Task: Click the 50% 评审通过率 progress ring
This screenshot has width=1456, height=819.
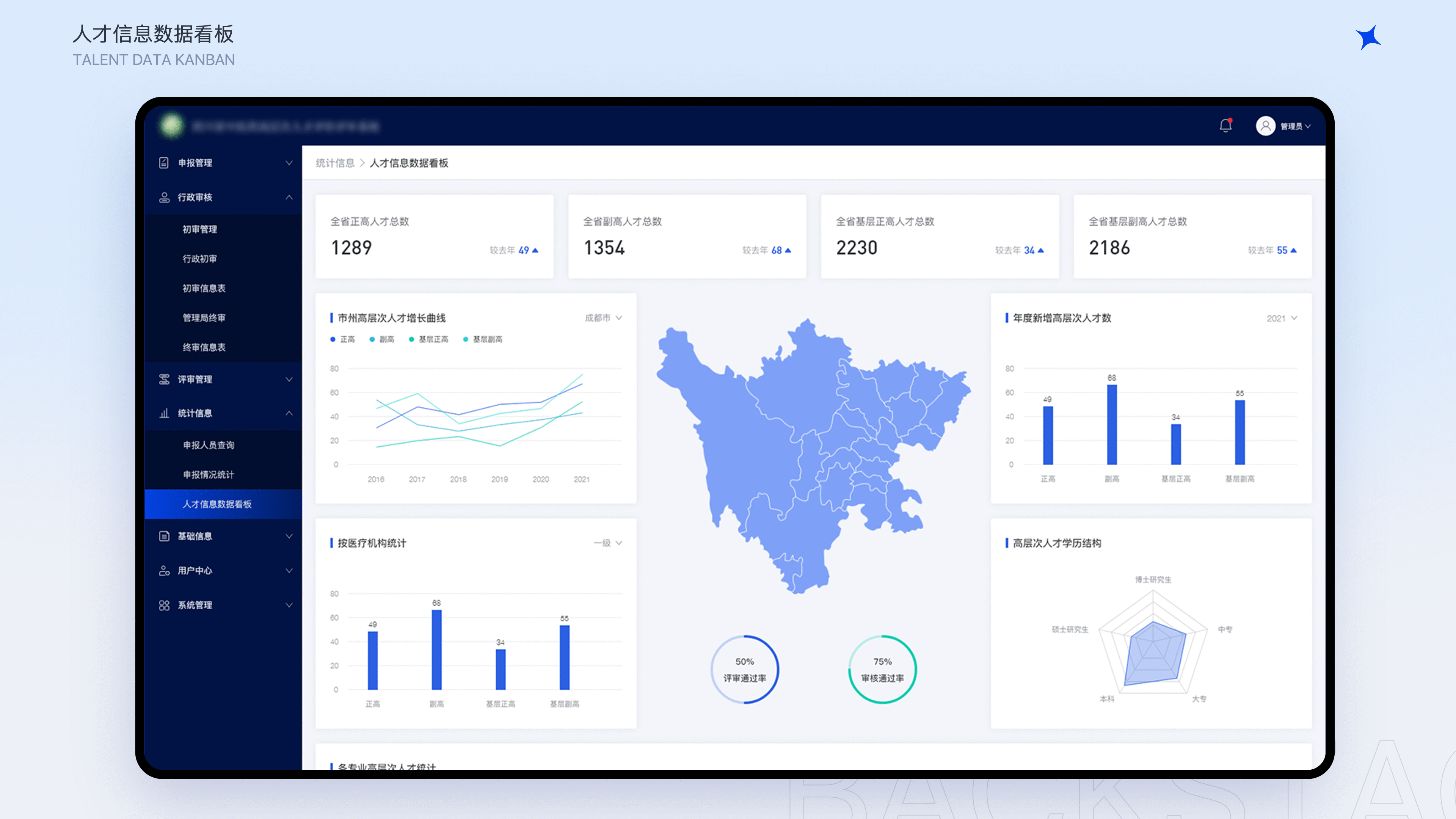Action: (x=744, y=669)
